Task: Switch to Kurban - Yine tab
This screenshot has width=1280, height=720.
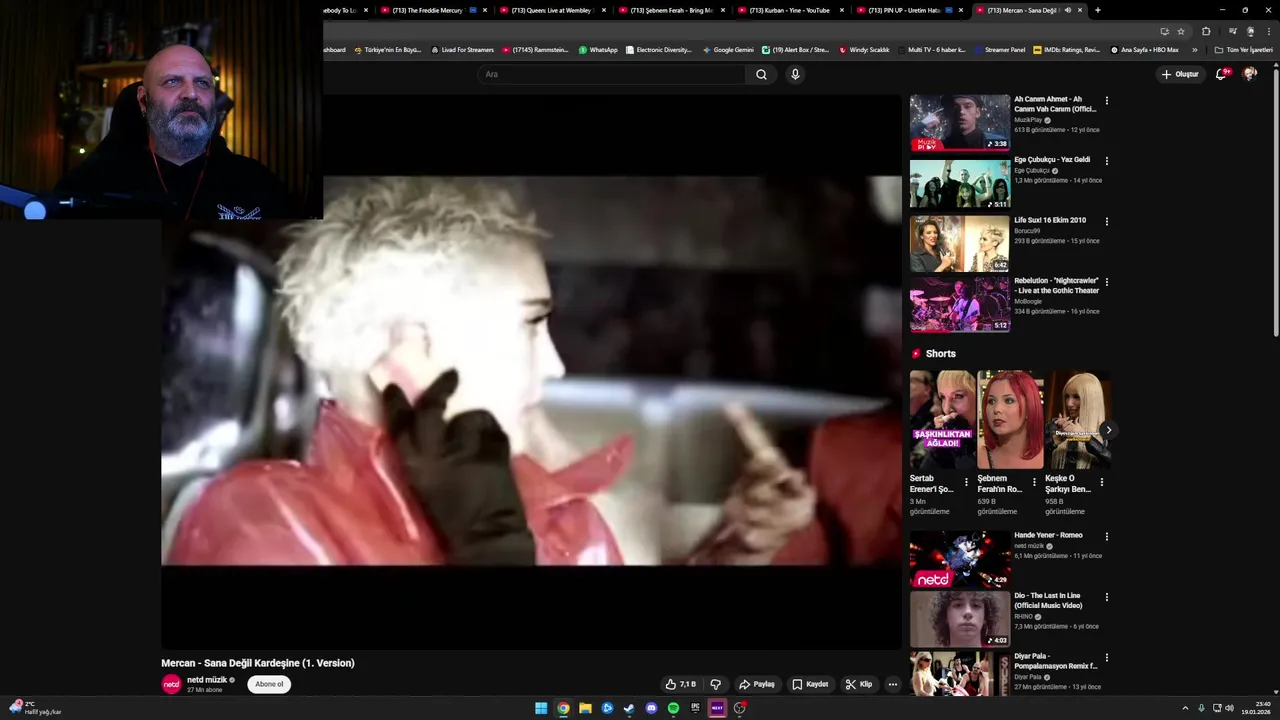Action: click(791, 10)
